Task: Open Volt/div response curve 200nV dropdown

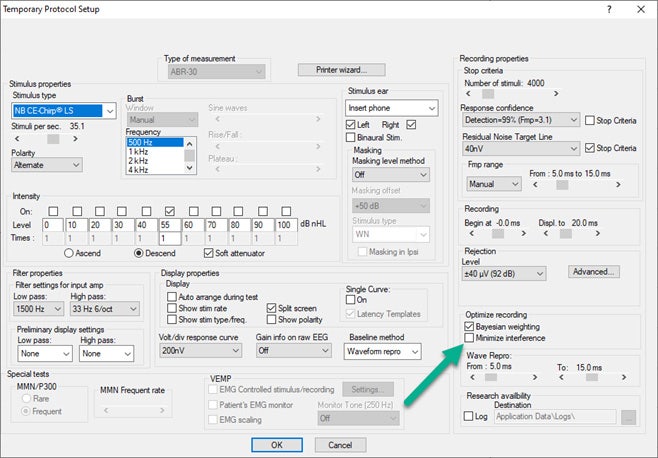Action: coord(201,351)
